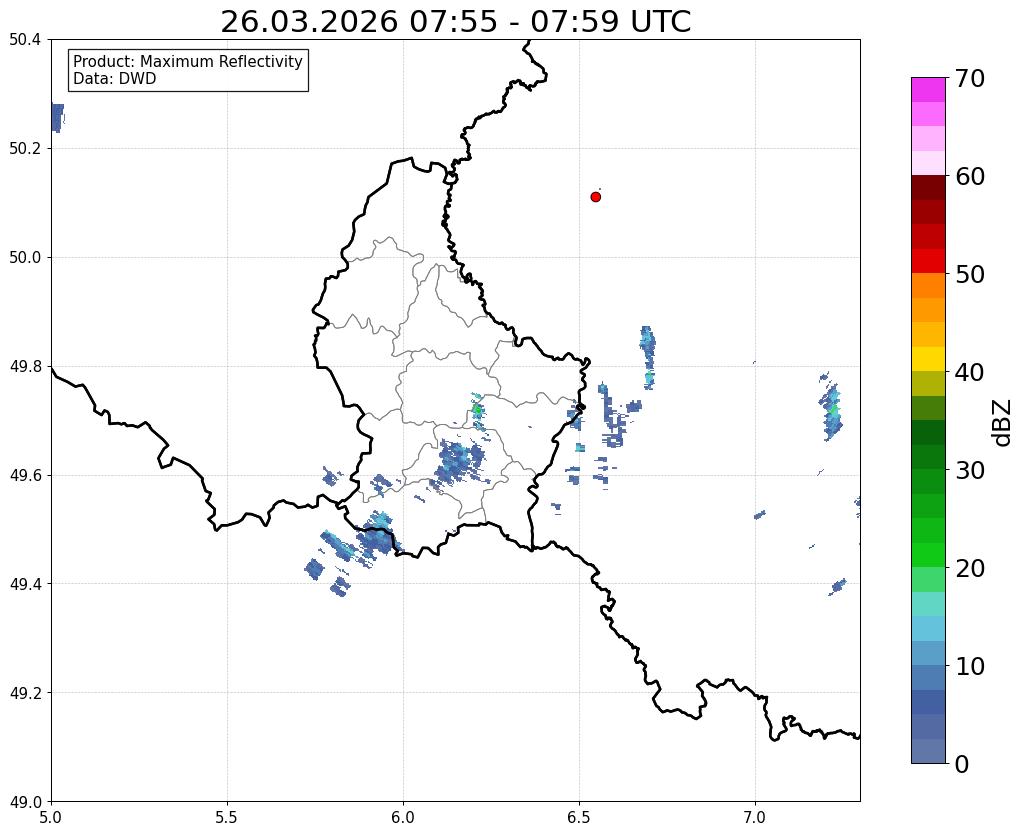The height and width of the screenshot is (834, 1023).
Task: Pick the olive colorbar segment below 40
Action: (x=928, y=383)
